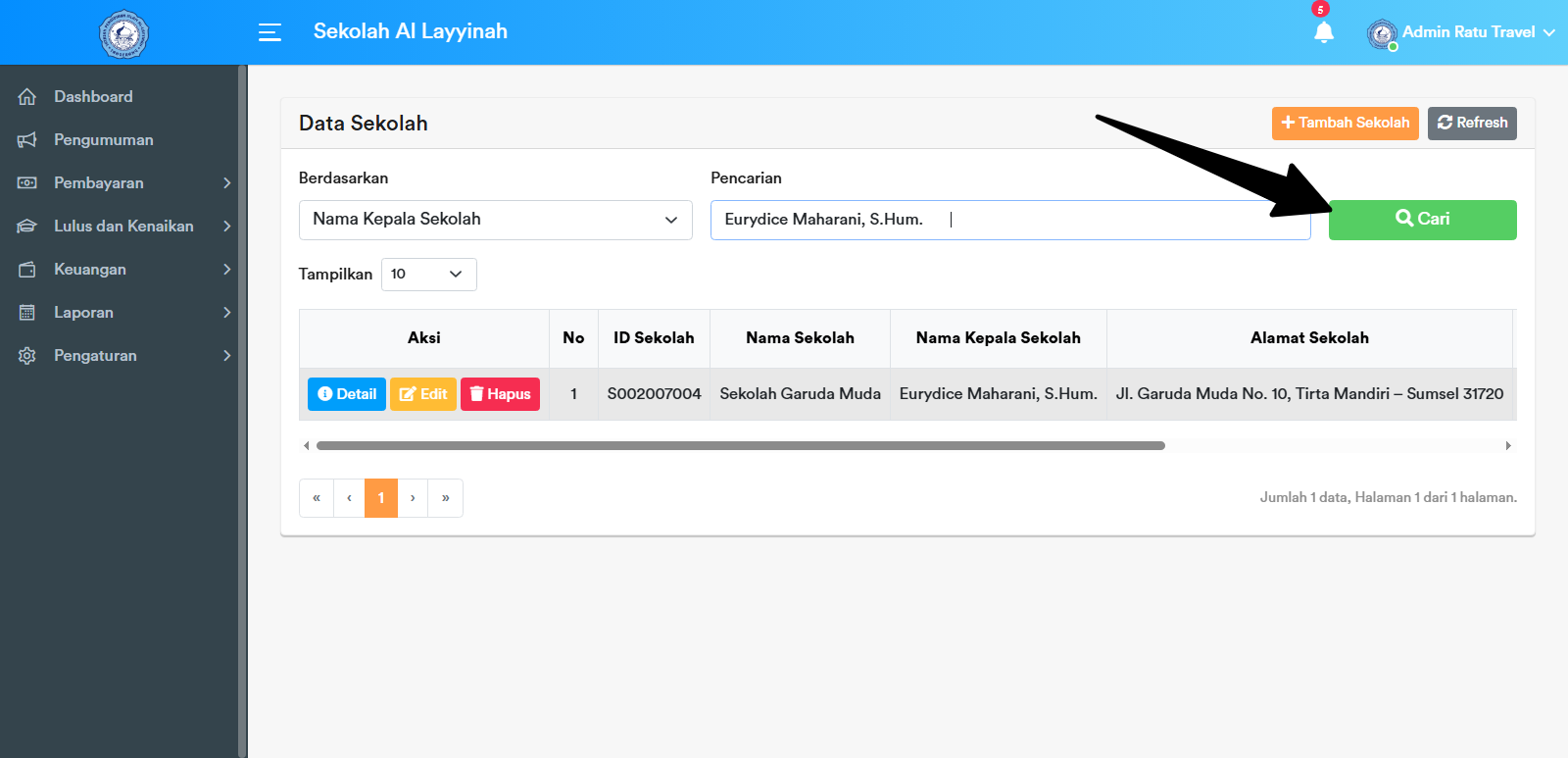Click the Pengumuman megaphone icon
The image size is (1568, 758).
coord(27,140)
